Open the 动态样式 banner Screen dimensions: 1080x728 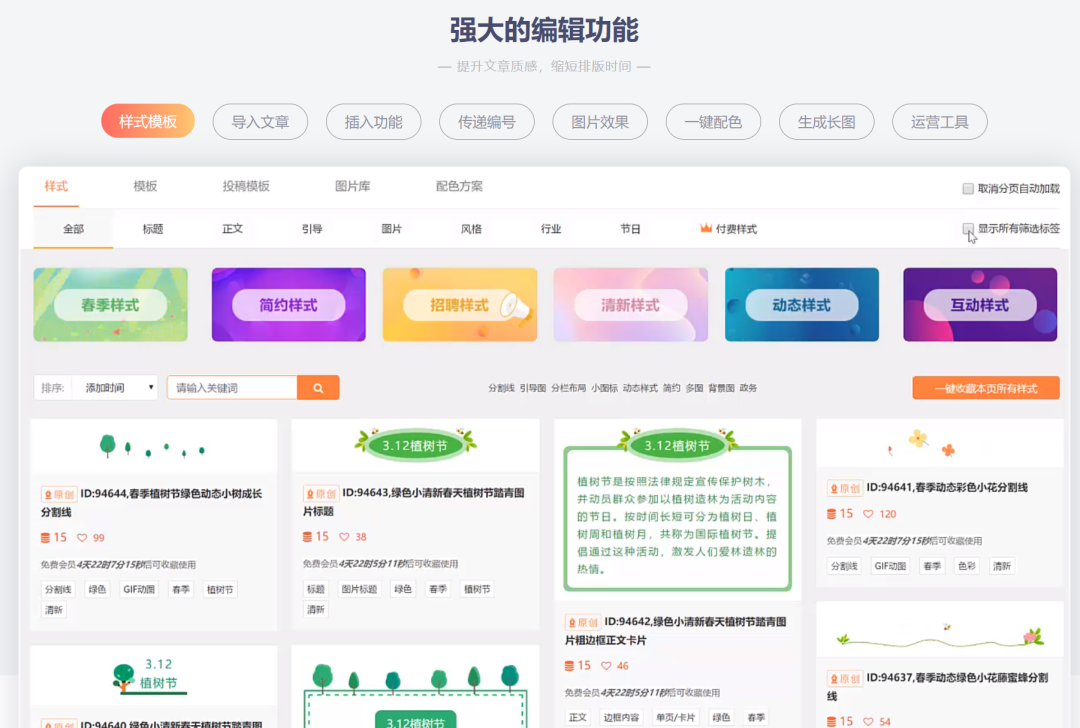point(802,304)
